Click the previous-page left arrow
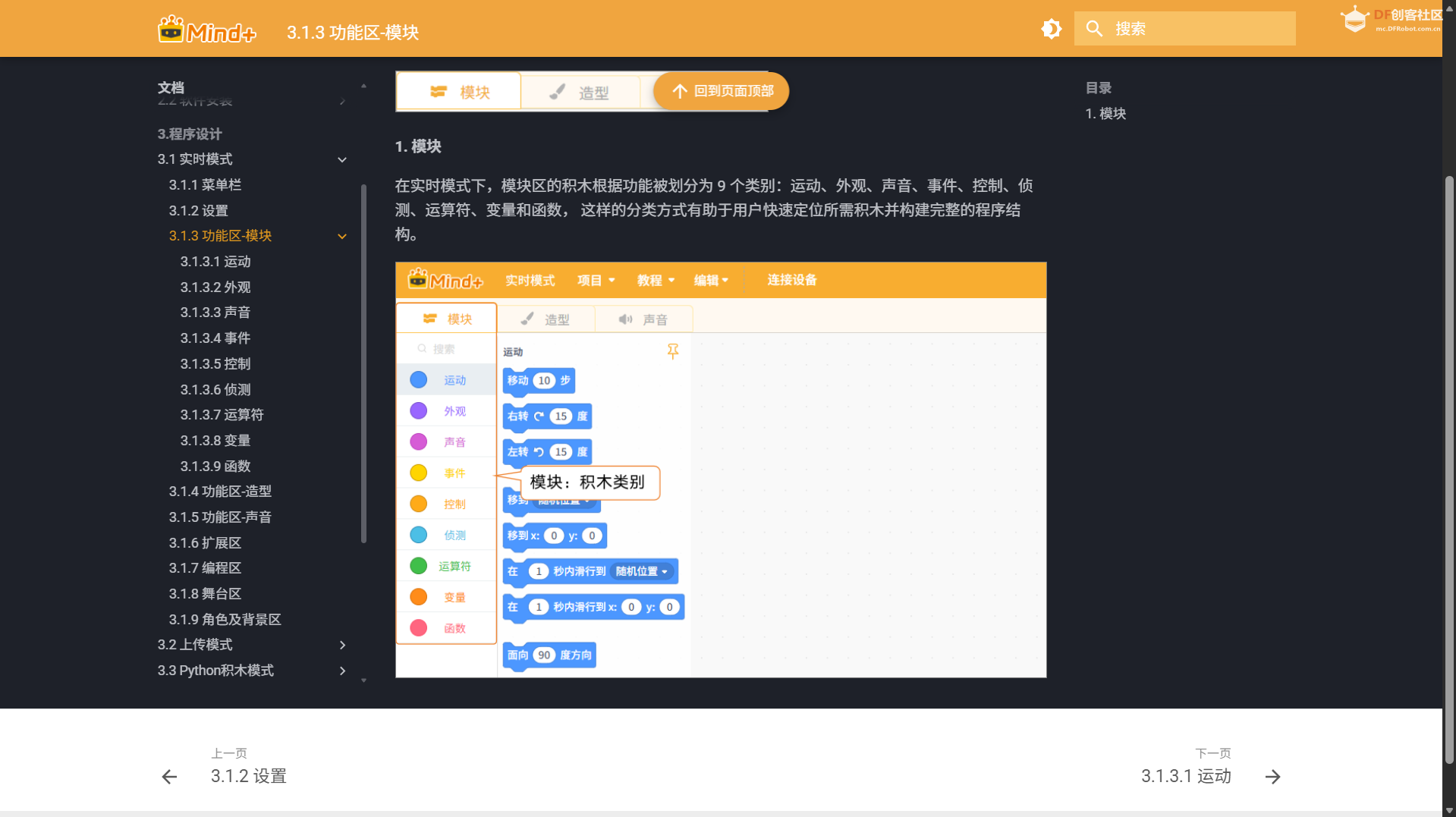 [168, 777]
